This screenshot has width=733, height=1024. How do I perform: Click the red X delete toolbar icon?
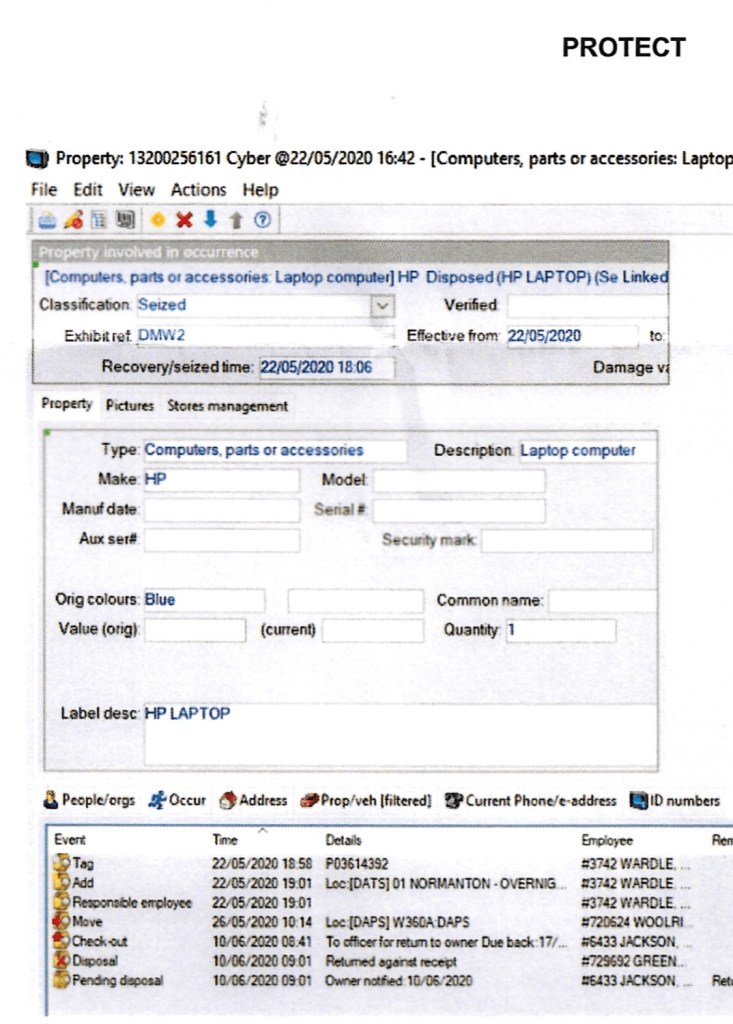pos(184,220)
